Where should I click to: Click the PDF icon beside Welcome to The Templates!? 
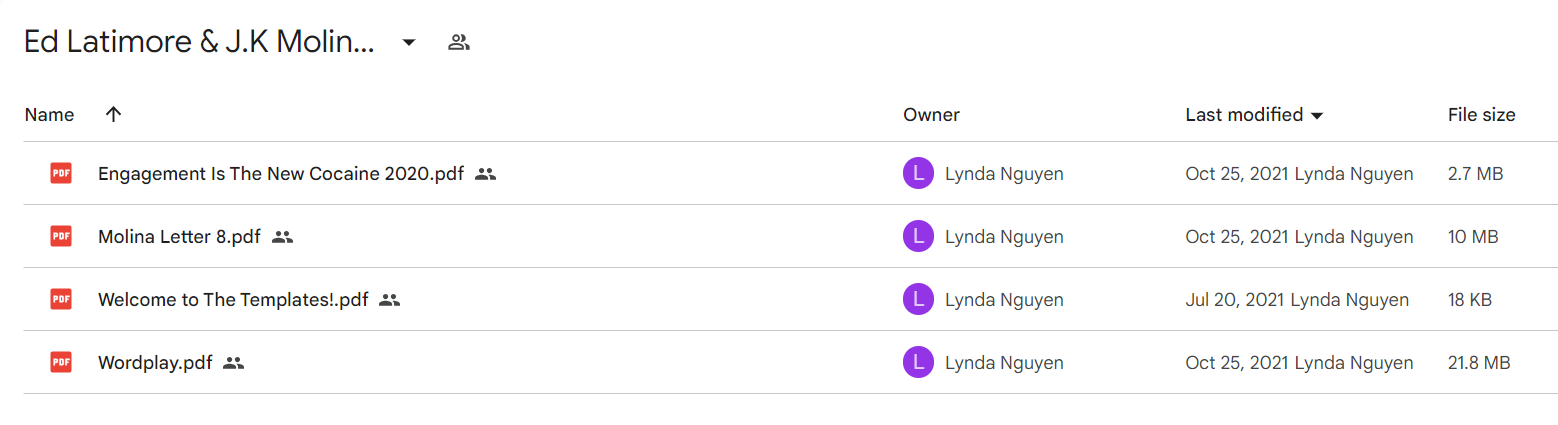[61, 299]
